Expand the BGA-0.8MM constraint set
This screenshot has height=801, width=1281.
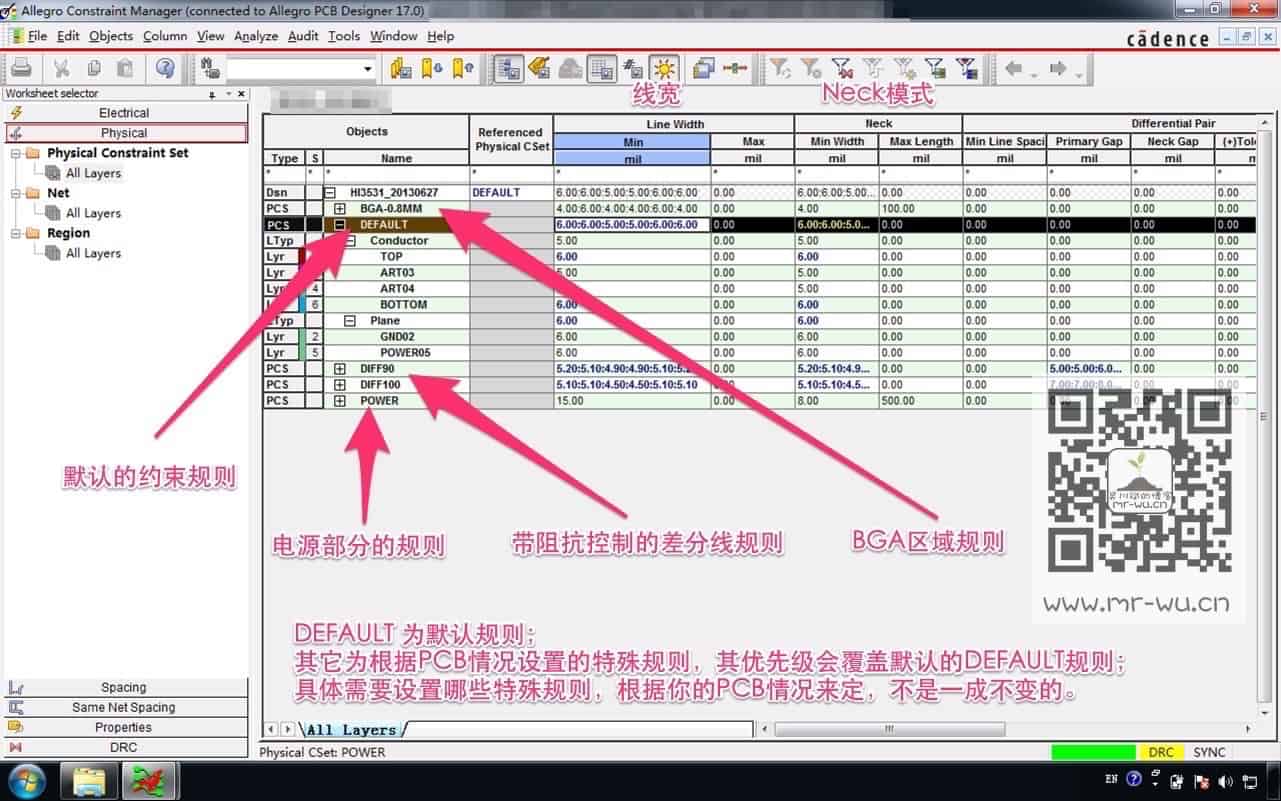pos(340,208)
